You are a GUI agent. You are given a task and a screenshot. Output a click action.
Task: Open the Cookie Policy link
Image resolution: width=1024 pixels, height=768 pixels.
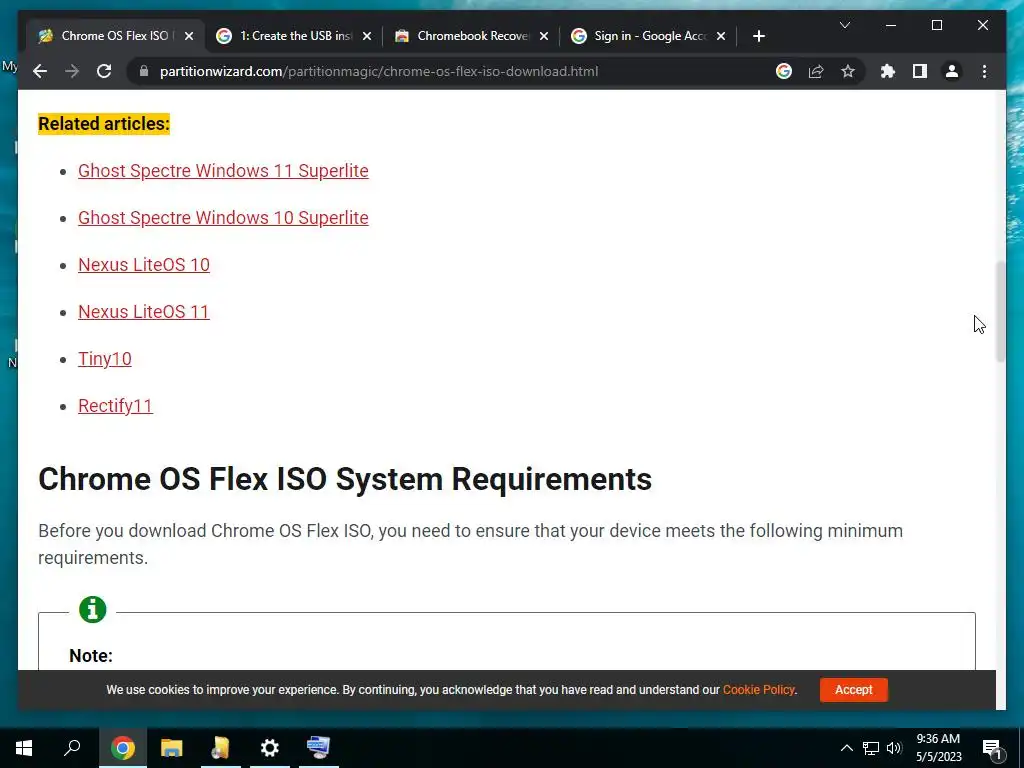coord(758,690)
